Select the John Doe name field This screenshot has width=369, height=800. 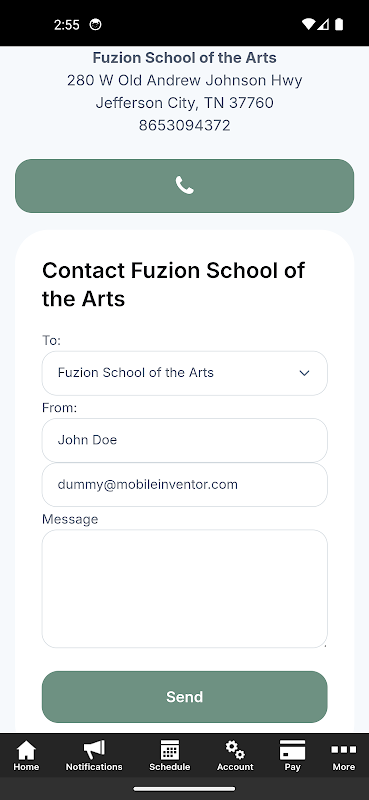[x=184, y=440]
